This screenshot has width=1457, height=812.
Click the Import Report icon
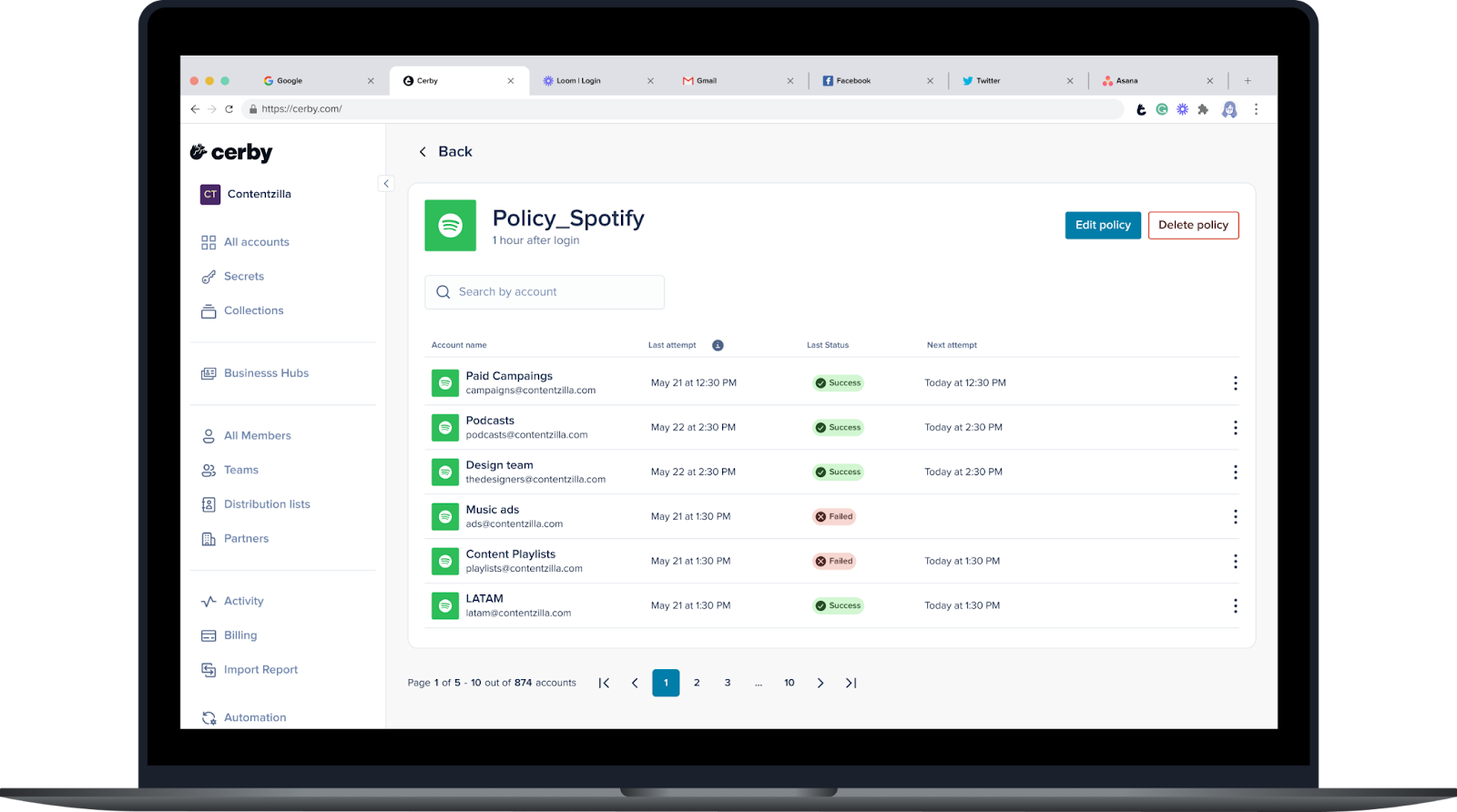[209, 670]
